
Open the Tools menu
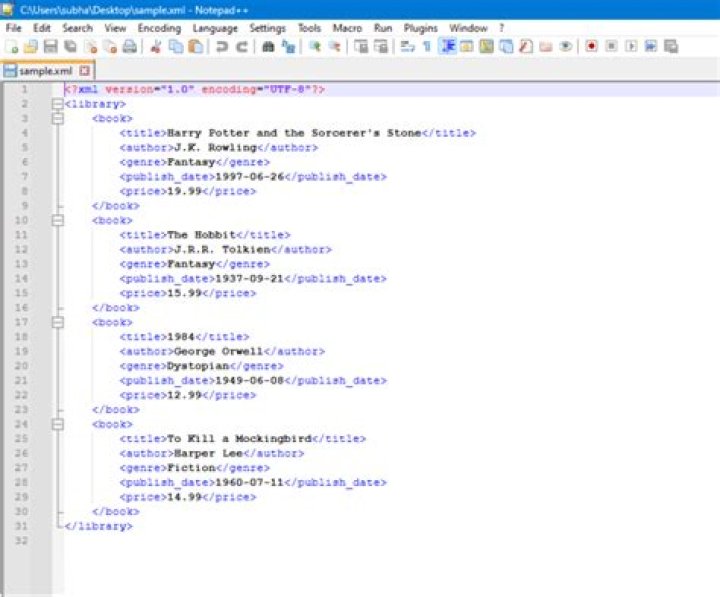(x=309, y=28)
